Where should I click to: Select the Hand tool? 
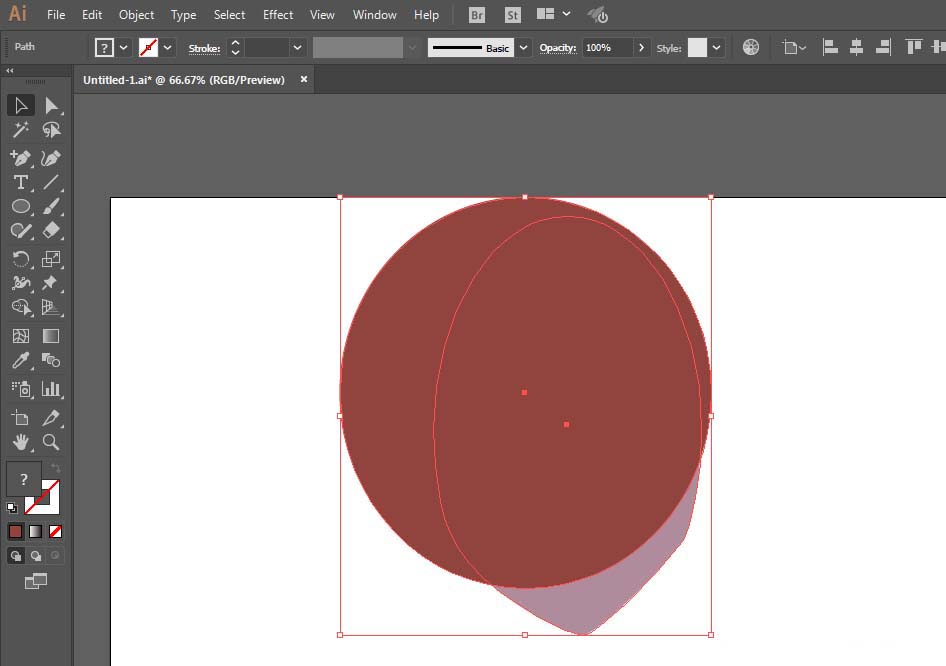[21, 442]
